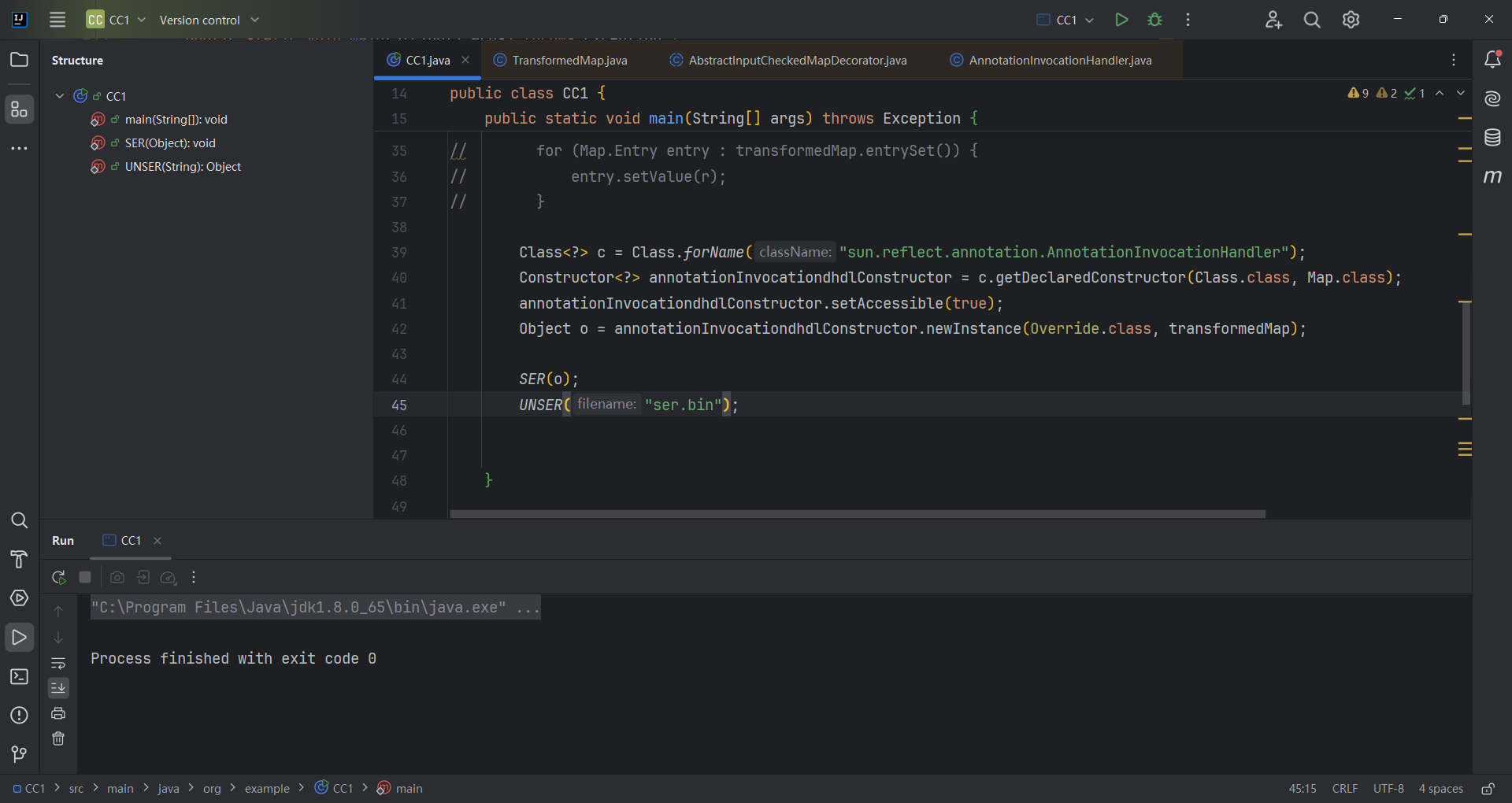Click main method in breadcrumb
Image resolution: width=1512 pixels, height=803 pixels.
400,789
